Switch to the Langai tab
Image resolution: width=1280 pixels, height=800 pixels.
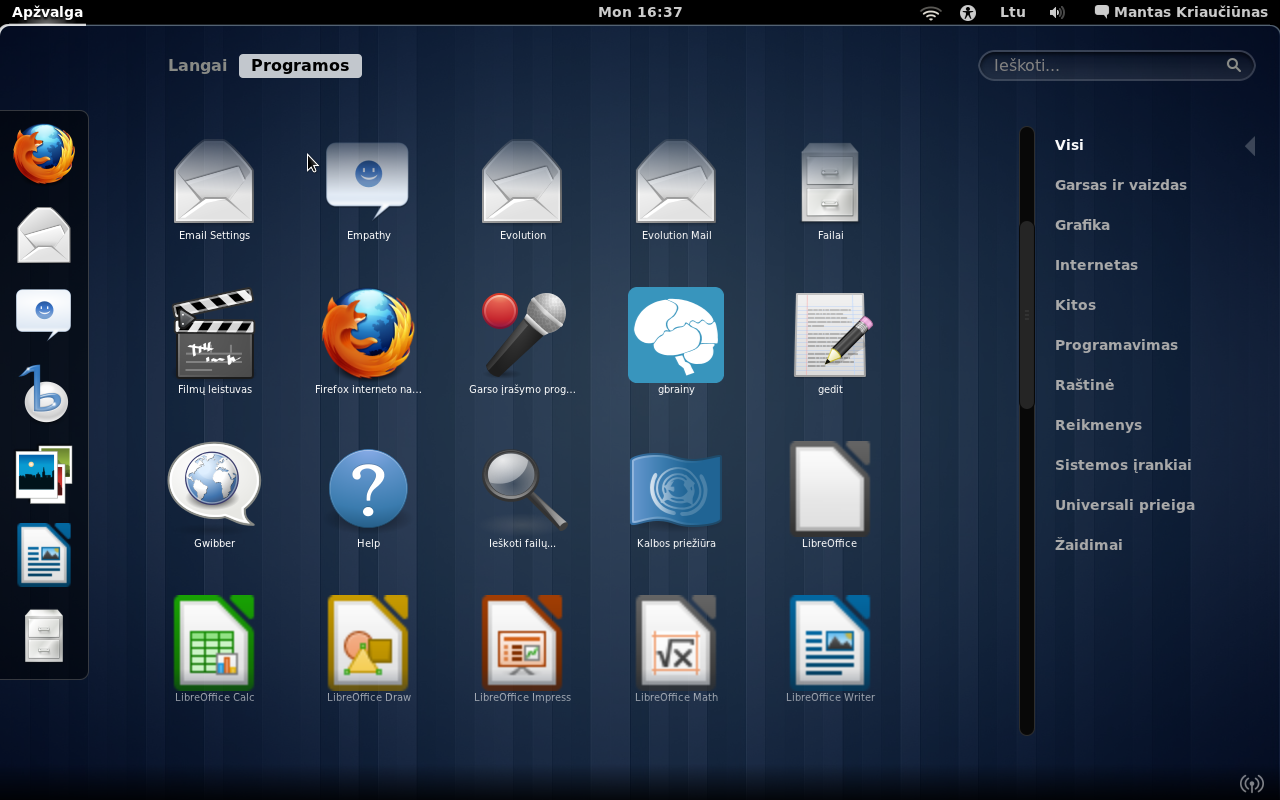tap(197, 66)
